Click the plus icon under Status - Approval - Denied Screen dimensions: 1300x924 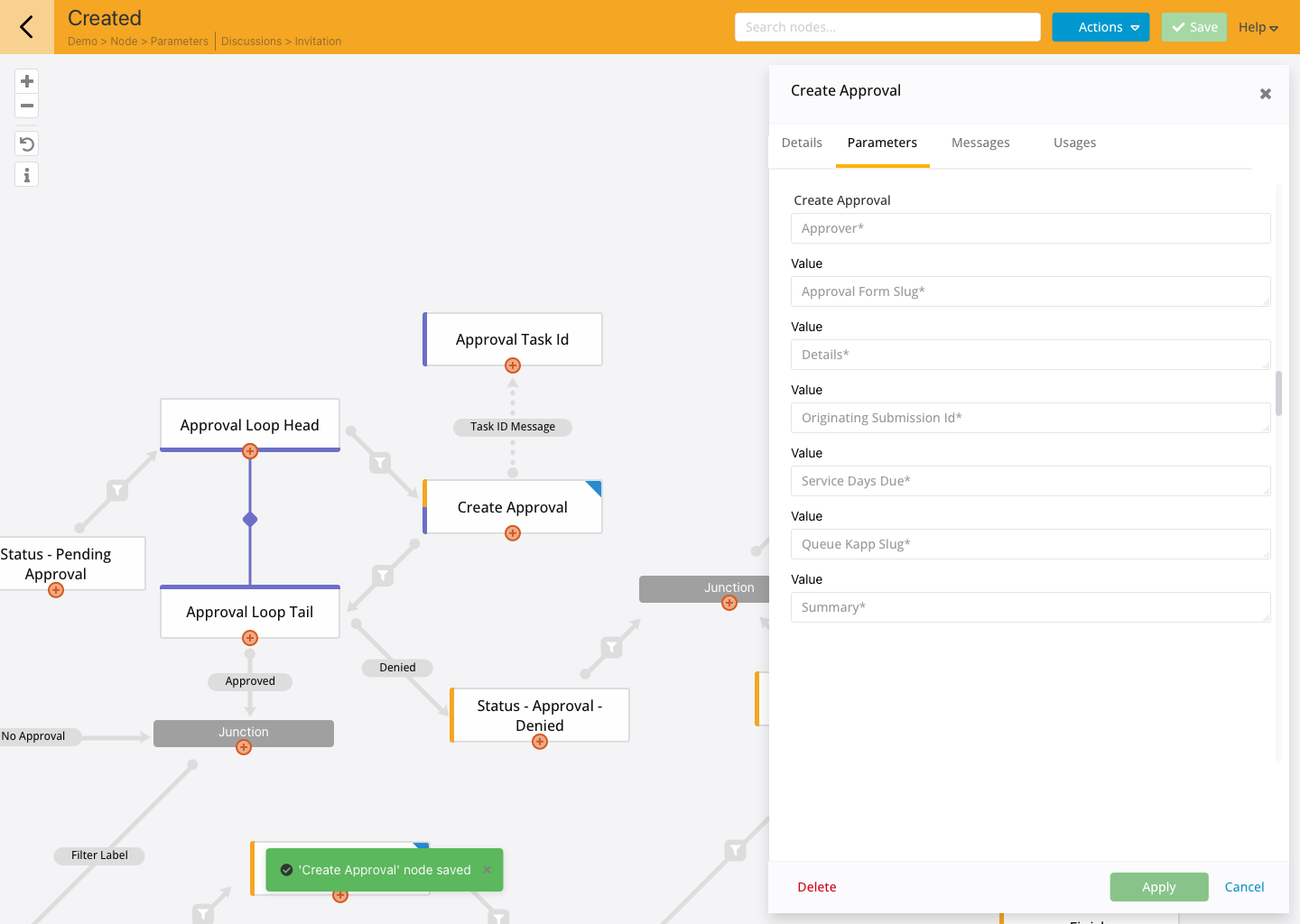click(x=539, y=741)
